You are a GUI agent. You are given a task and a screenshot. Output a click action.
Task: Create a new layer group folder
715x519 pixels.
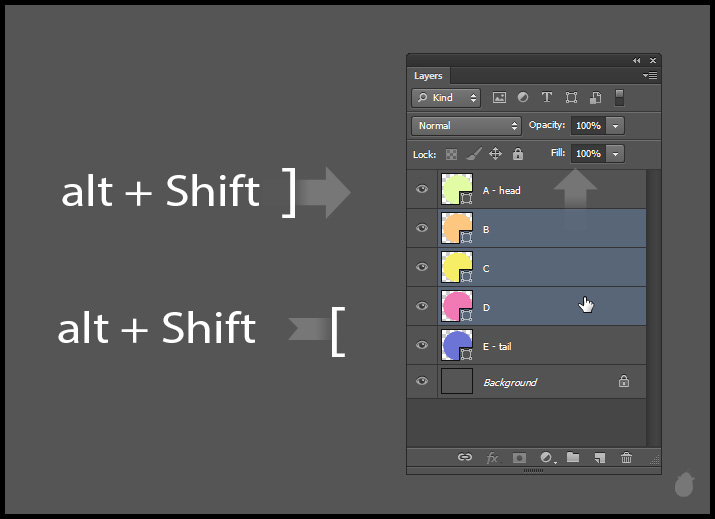click(573, 457)
